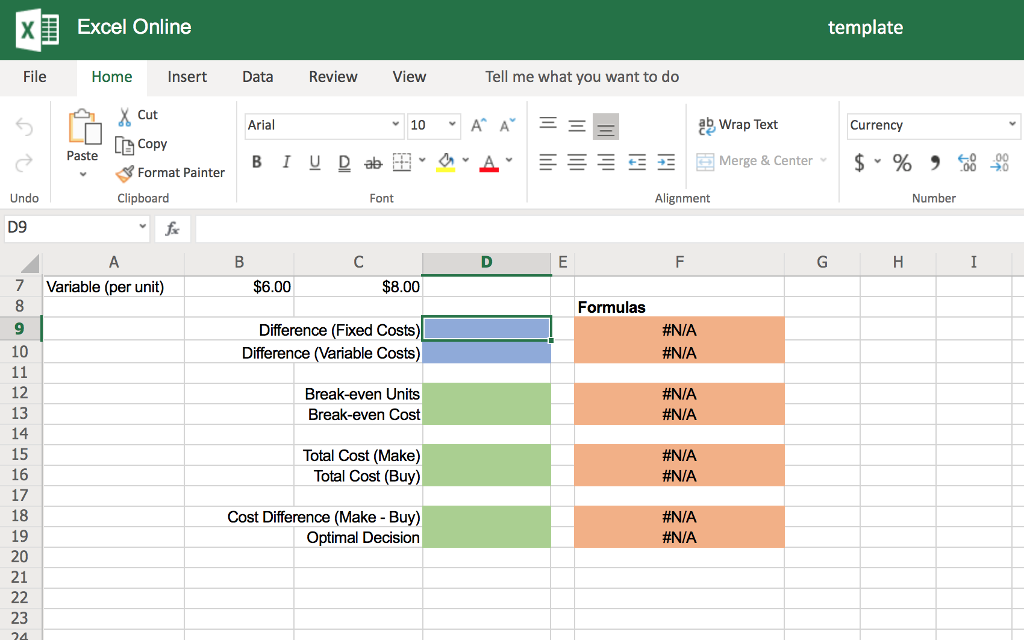Click the Increase Decimal icon

[x=966, y=162]
